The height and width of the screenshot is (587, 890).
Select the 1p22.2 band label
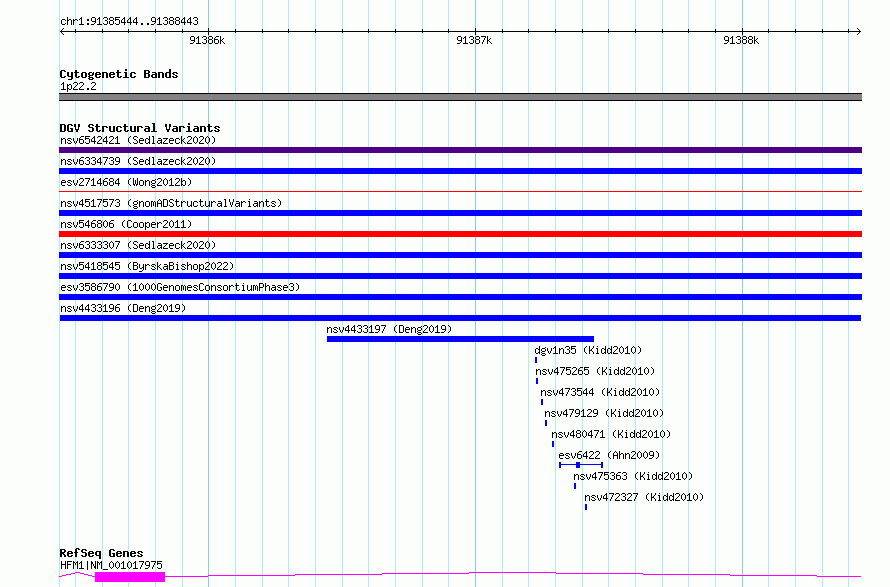point(78,86)
